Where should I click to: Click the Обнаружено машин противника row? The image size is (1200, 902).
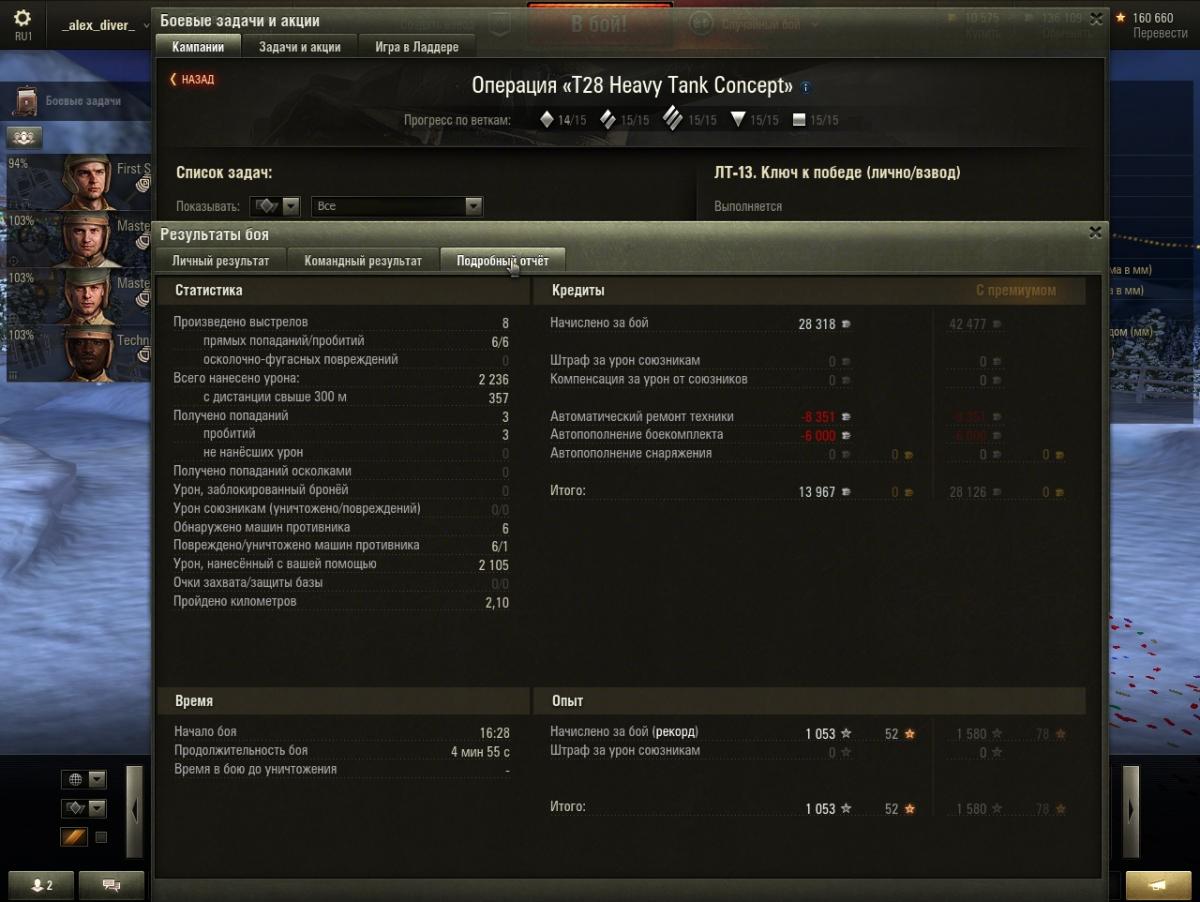coord(341,528)
